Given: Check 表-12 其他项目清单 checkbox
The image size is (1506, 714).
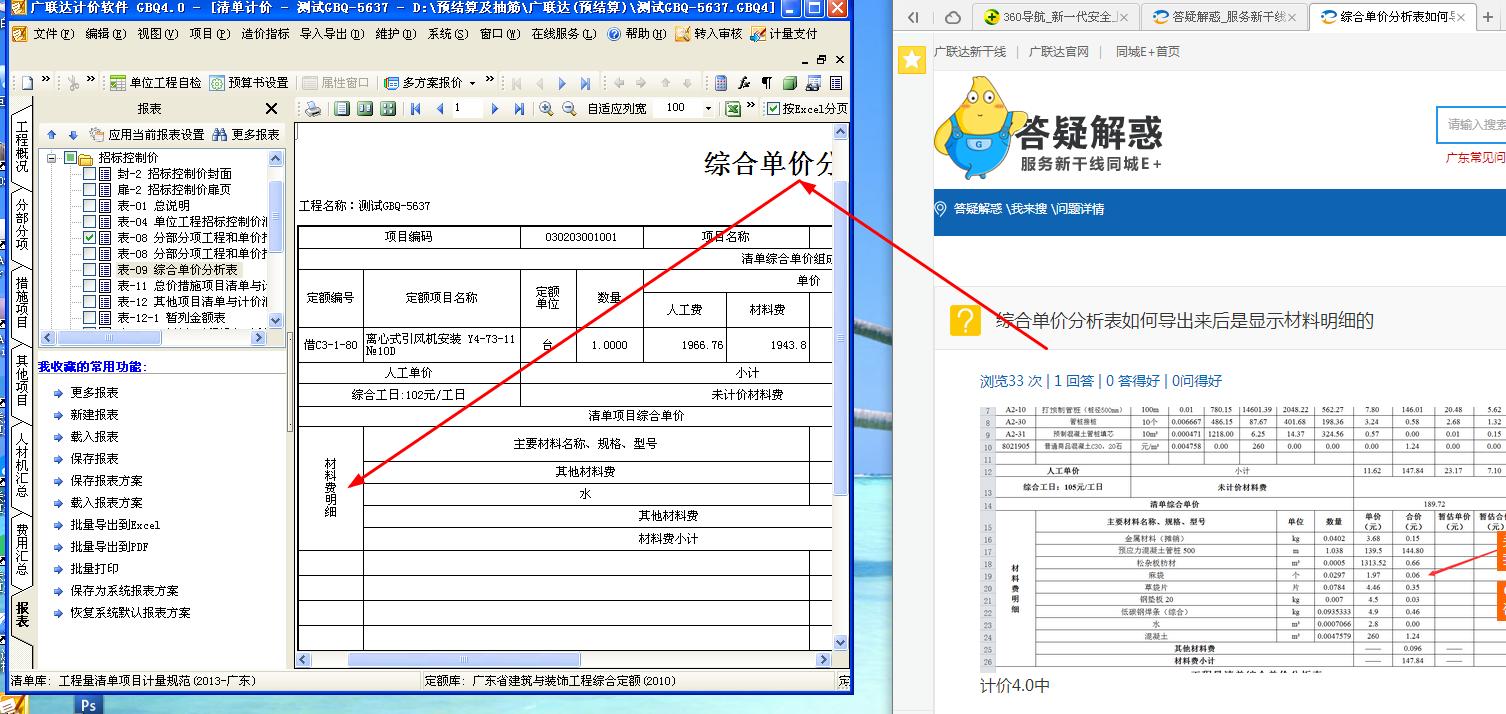Looking at the screenshot, I should click(90, 302).
